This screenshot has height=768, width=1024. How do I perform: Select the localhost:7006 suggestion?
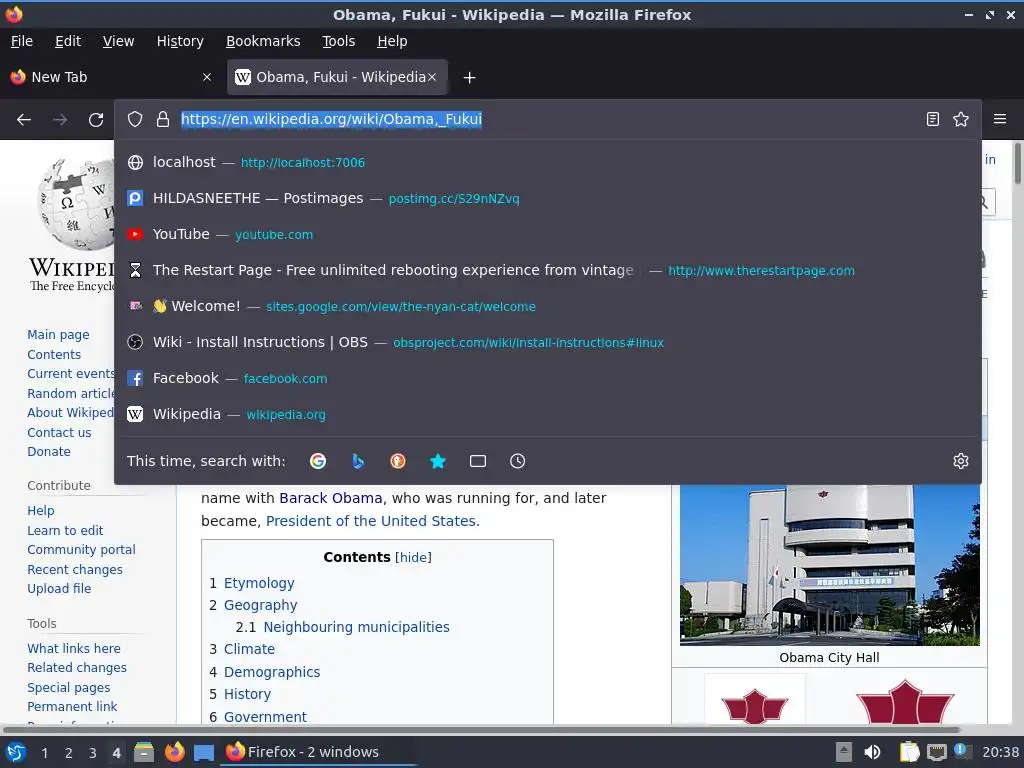click(548, 163)
